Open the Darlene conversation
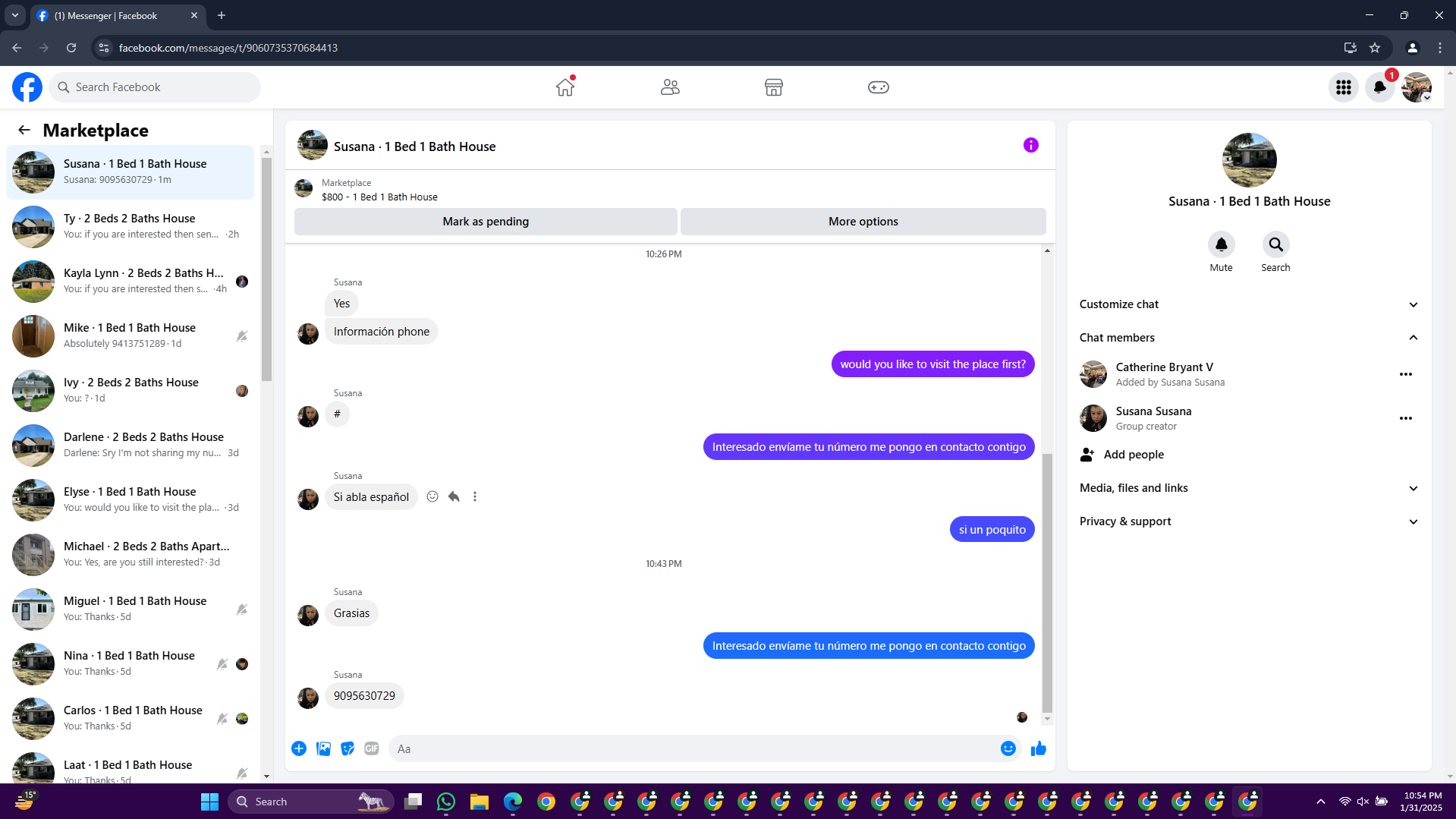 click(x=131, y=446)
